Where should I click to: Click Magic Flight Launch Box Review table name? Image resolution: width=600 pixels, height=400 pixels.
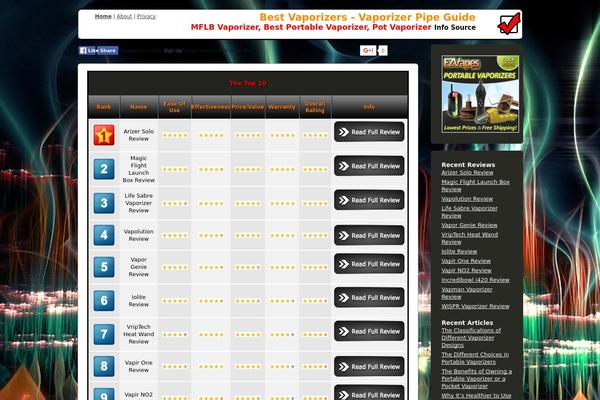pyautogui.click(x=139, y=169)
